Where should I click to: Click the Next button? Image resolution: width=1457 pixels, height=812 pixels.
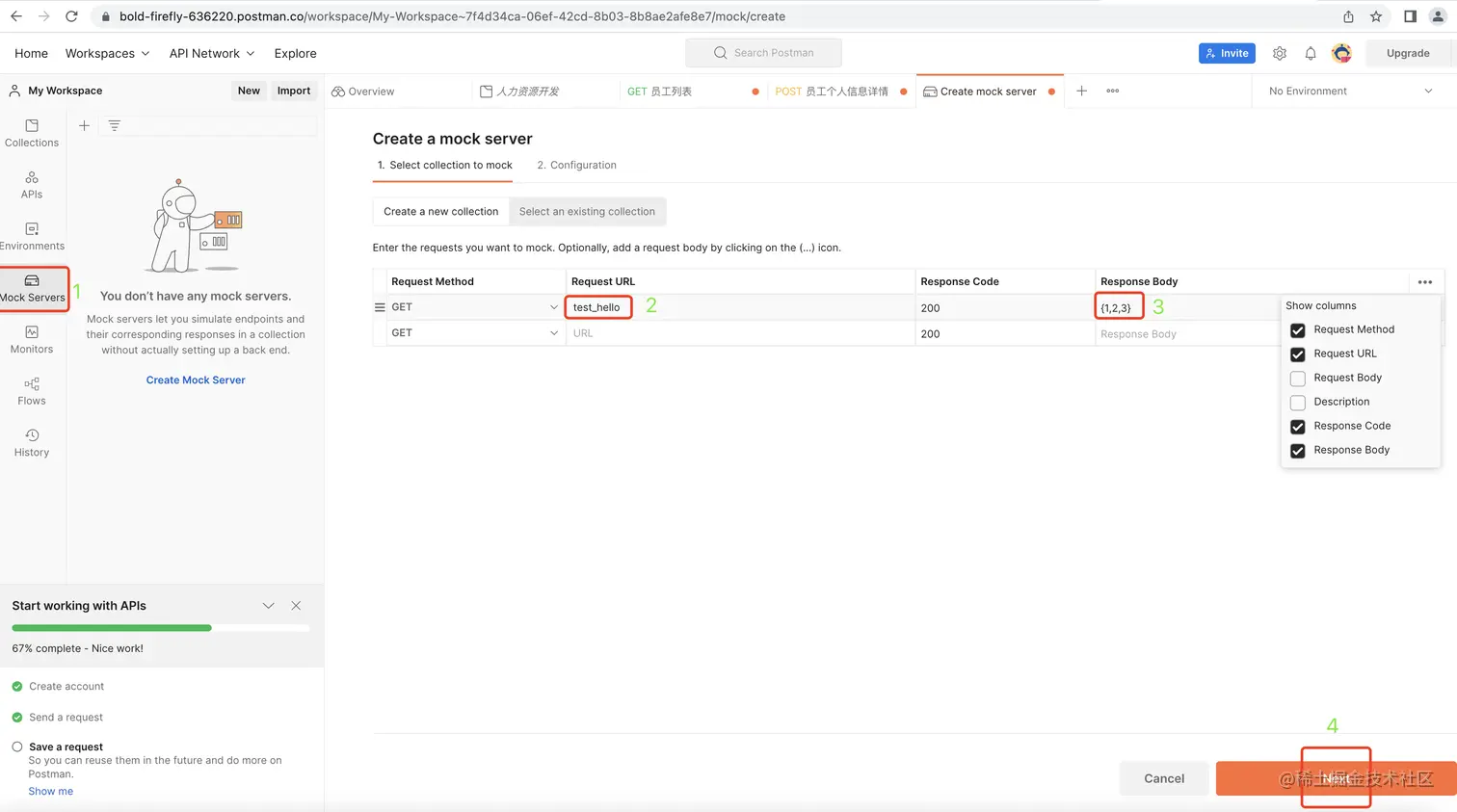pos(1336,778)
